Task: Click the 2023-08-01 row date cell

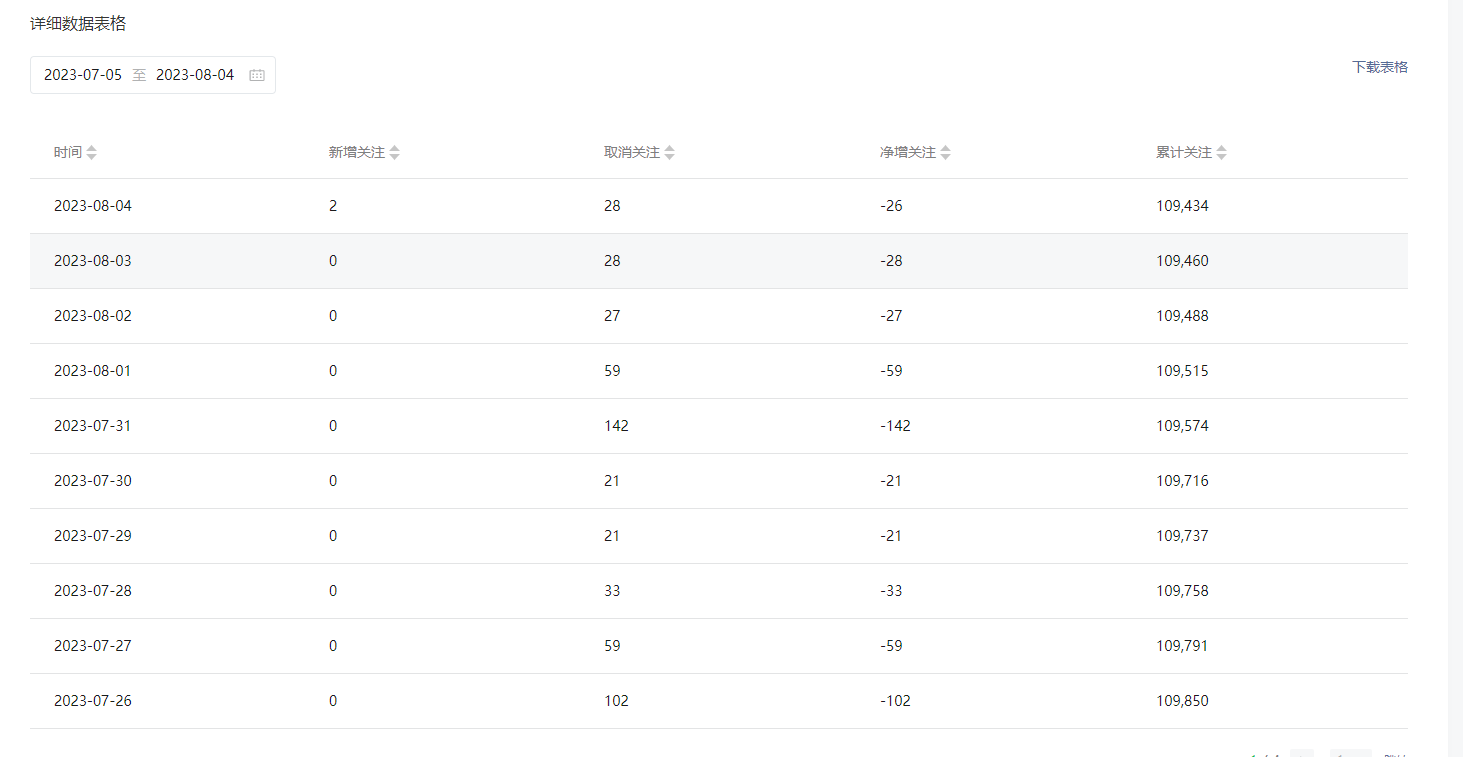Action: coord(93,371)
